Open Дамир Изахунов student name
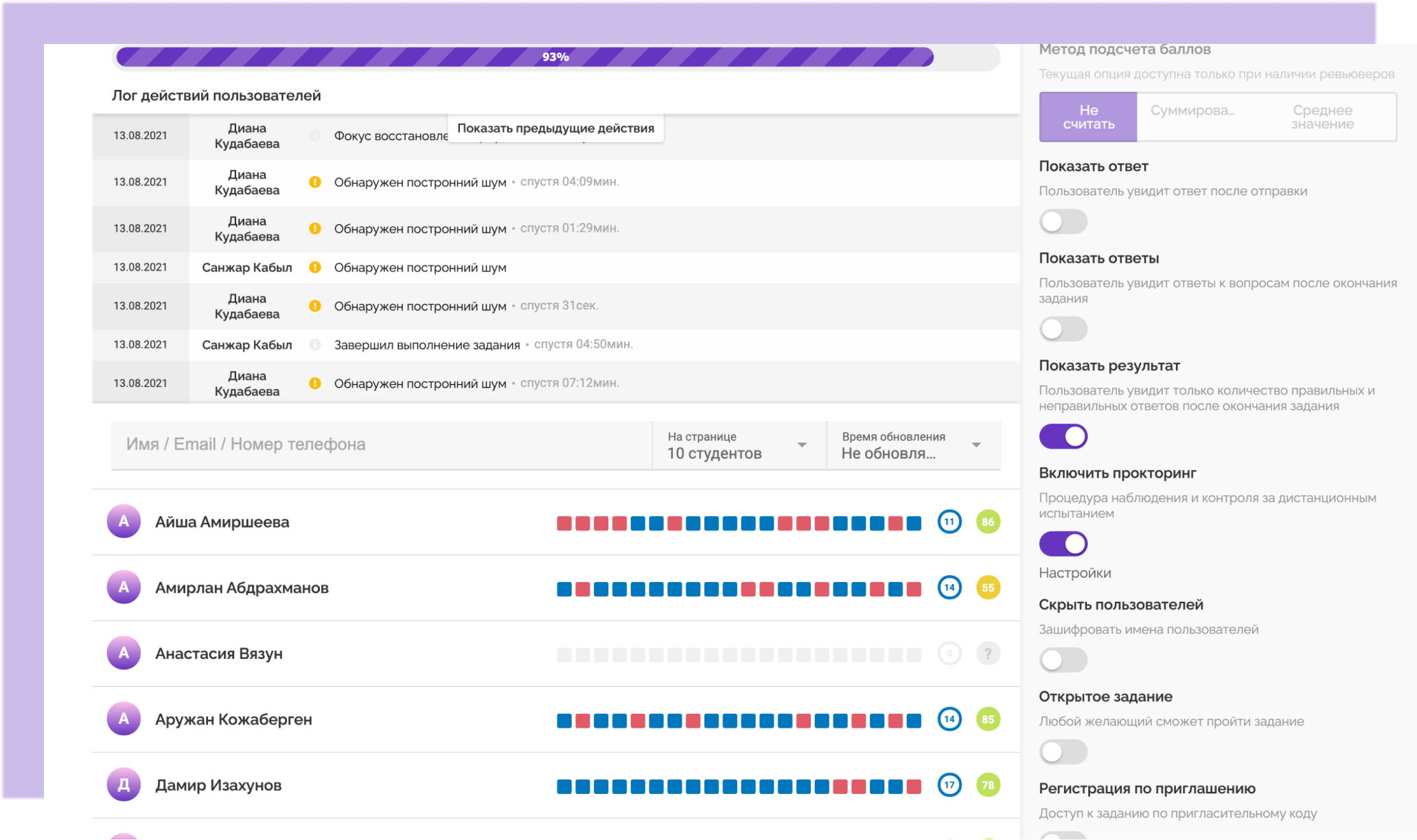 [x=218, y=785]
